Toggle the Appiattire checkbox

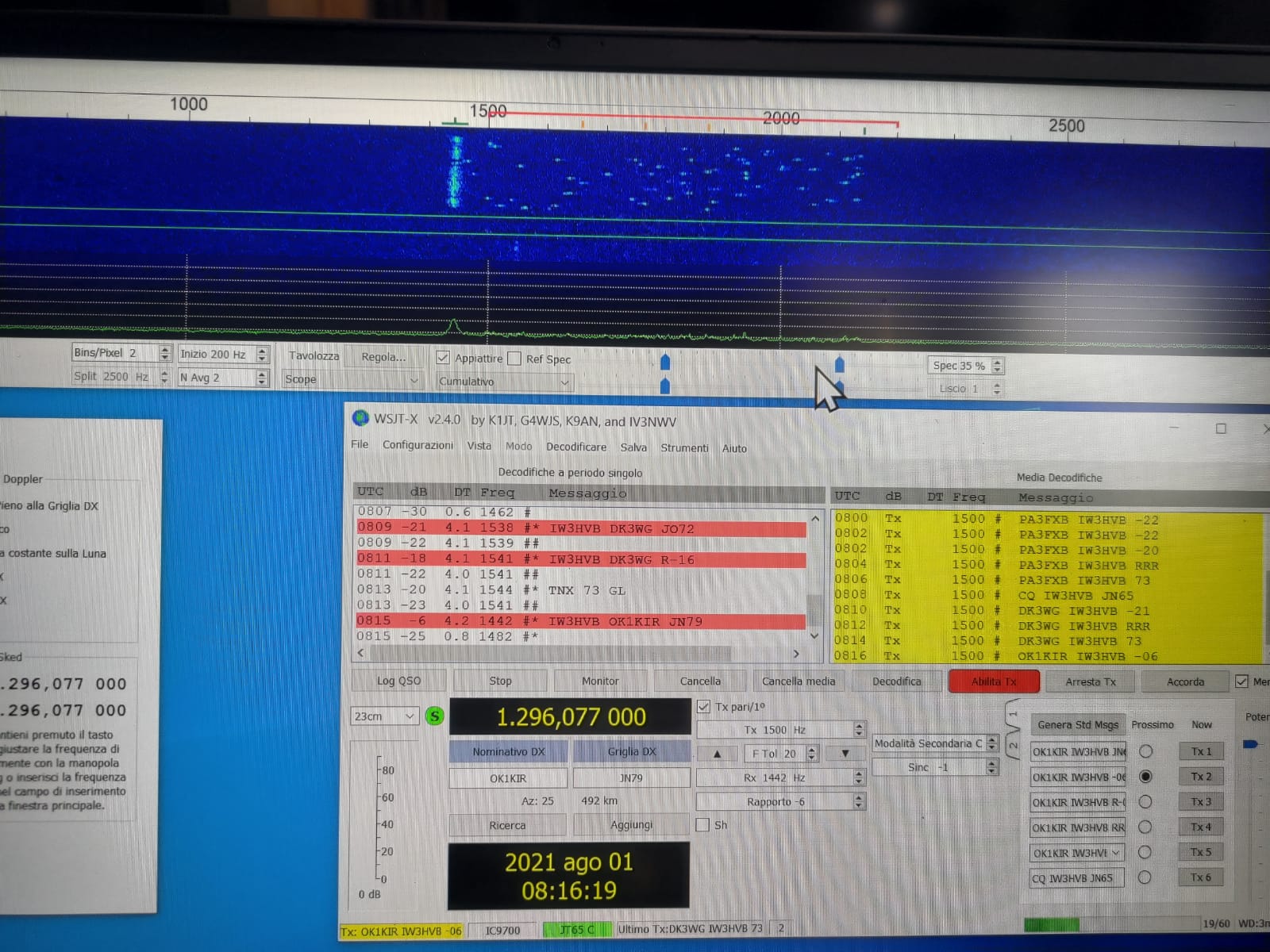[x=443, y=358]
